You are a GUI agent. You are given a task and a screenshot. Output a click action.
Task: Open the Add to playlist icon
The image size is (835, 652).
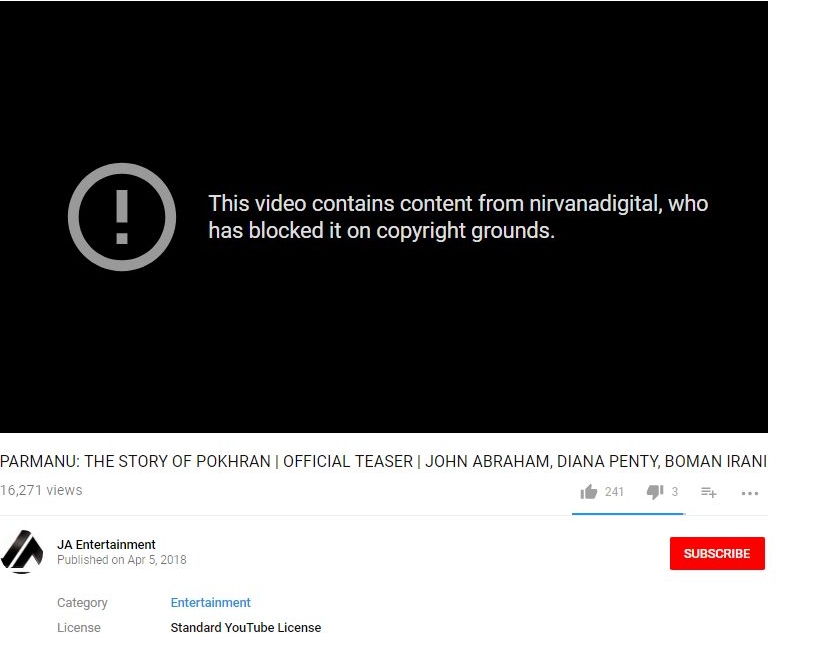click(708, 492)
